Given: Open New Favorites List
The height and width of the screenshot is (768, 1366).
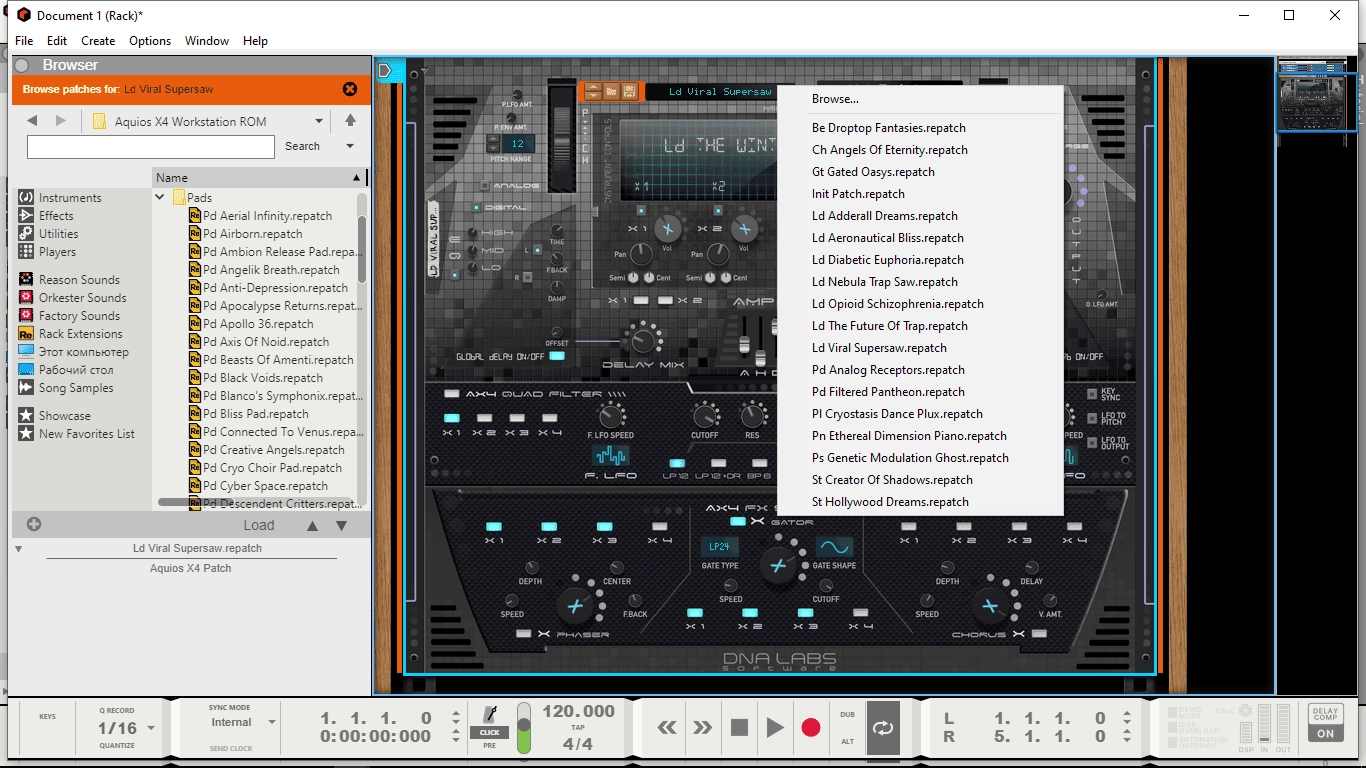Looking at the screenshot, I should [x=77, y=434].
